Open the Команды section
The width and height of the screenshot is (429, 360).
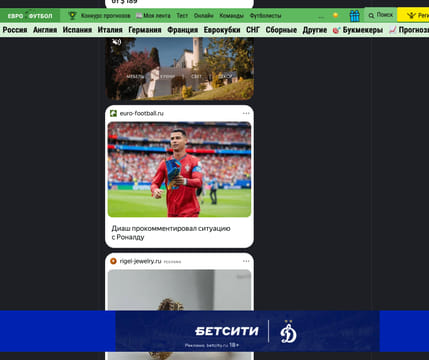[231, 15]
